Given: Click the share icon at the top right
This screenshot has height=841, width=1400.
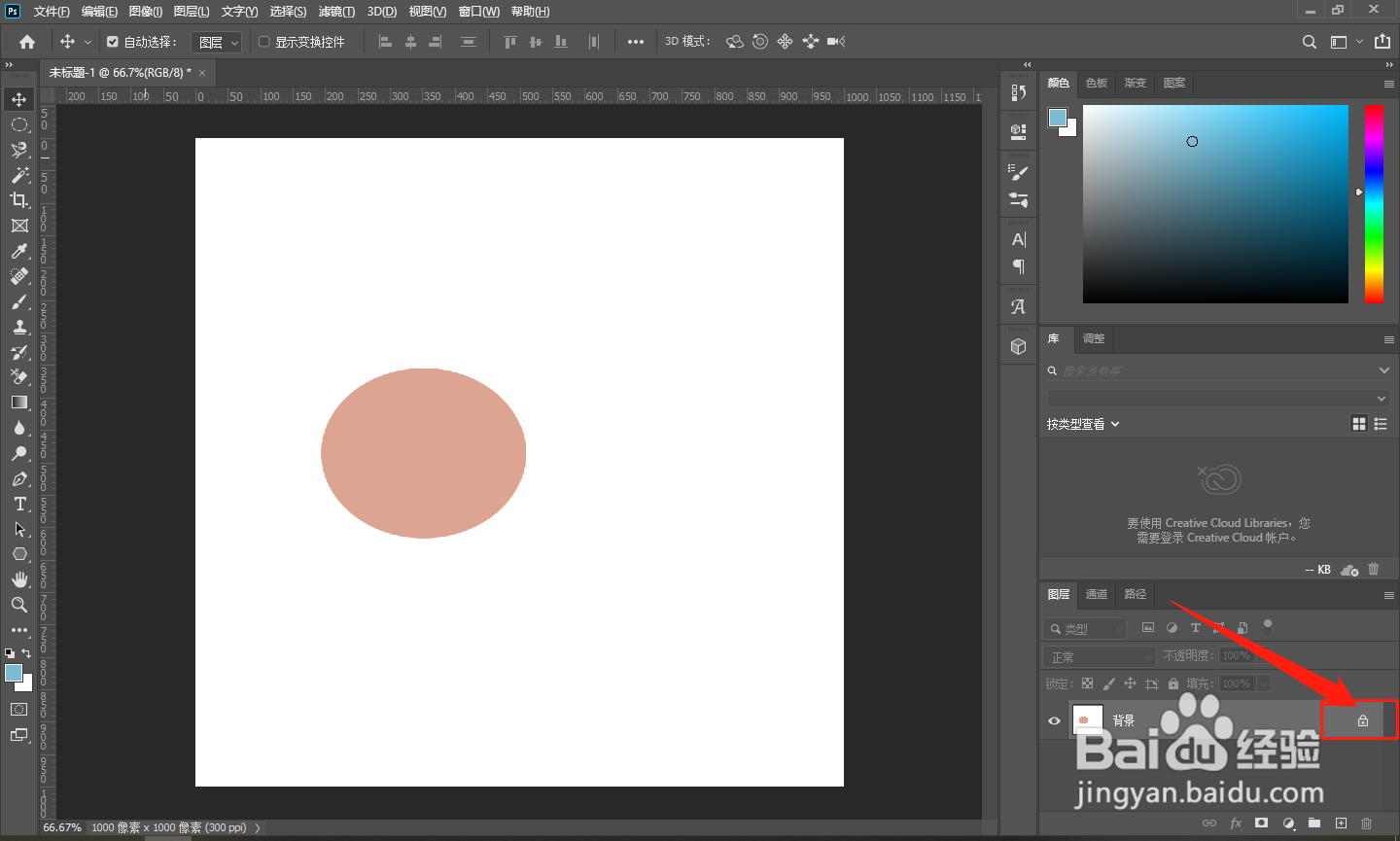Looking at the screenshot, I should tap(1382, 42).
